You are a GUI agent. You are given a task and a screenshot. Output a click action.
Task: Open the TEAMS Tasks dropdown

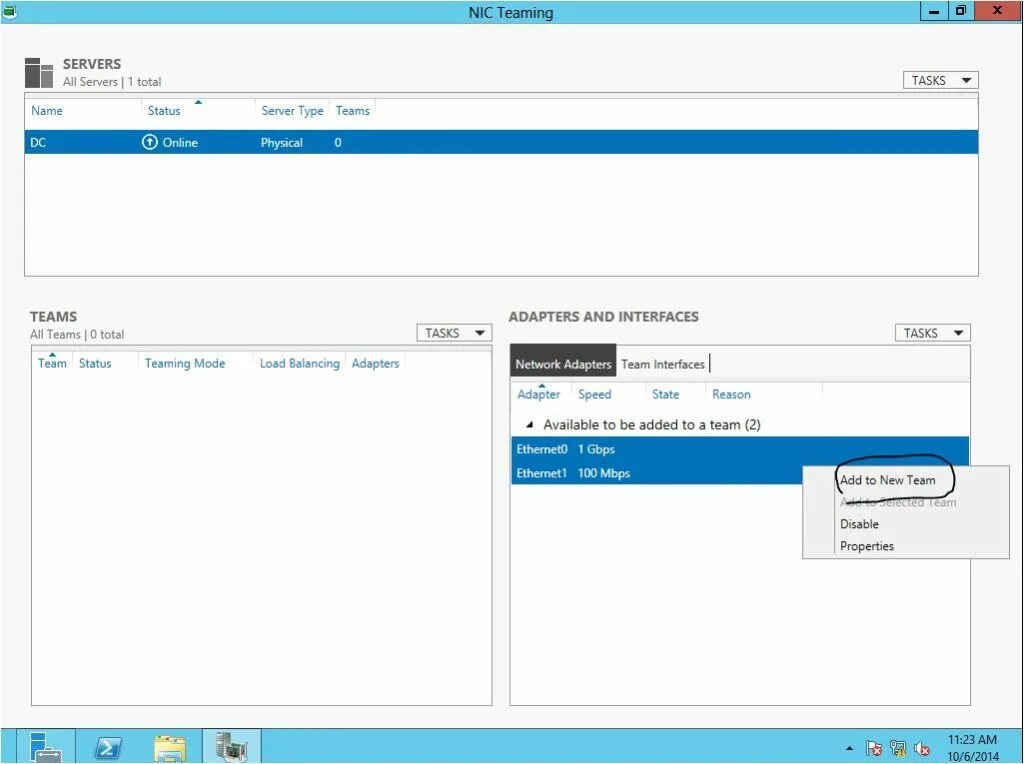click(x=453, y=332)
